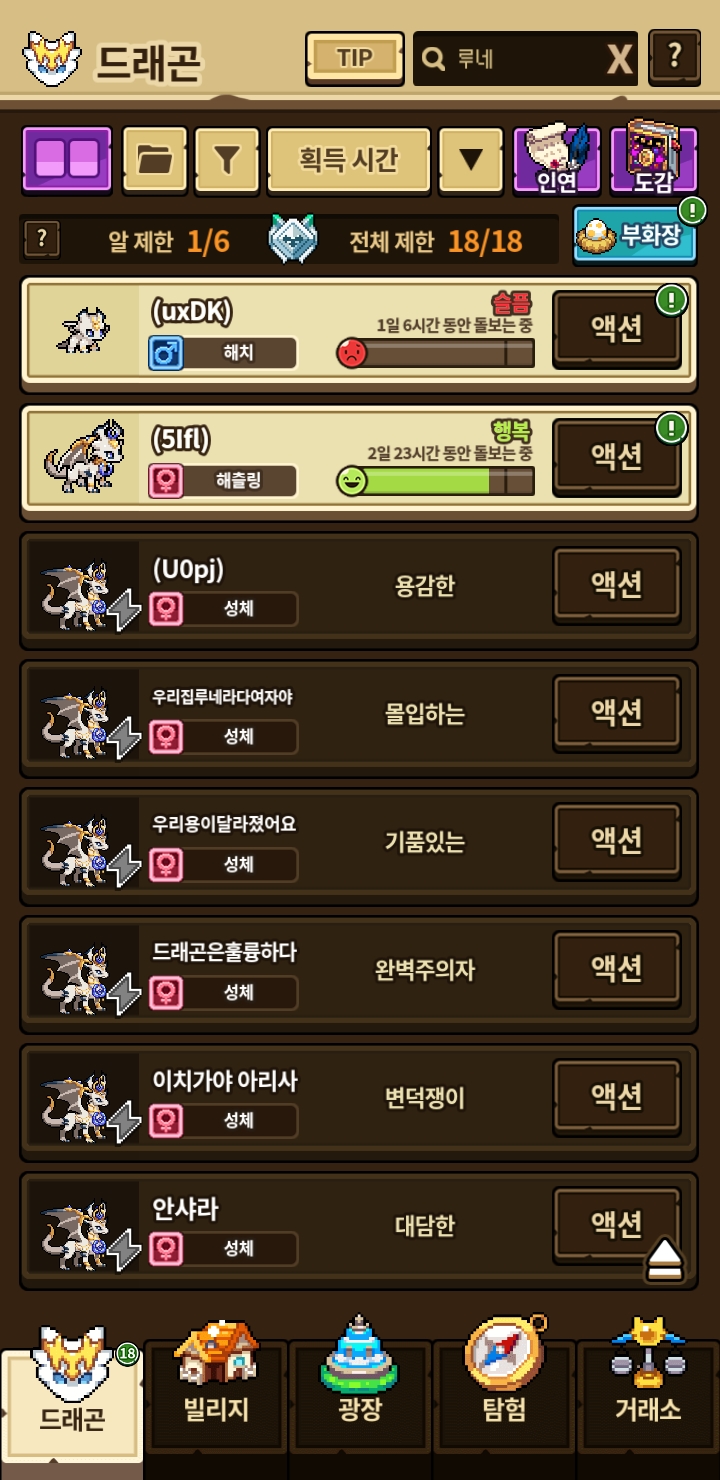The height and width of the screenshot is (1480, 720).
Task: Open the folder icon button
Action: click(x=154, y=158)
